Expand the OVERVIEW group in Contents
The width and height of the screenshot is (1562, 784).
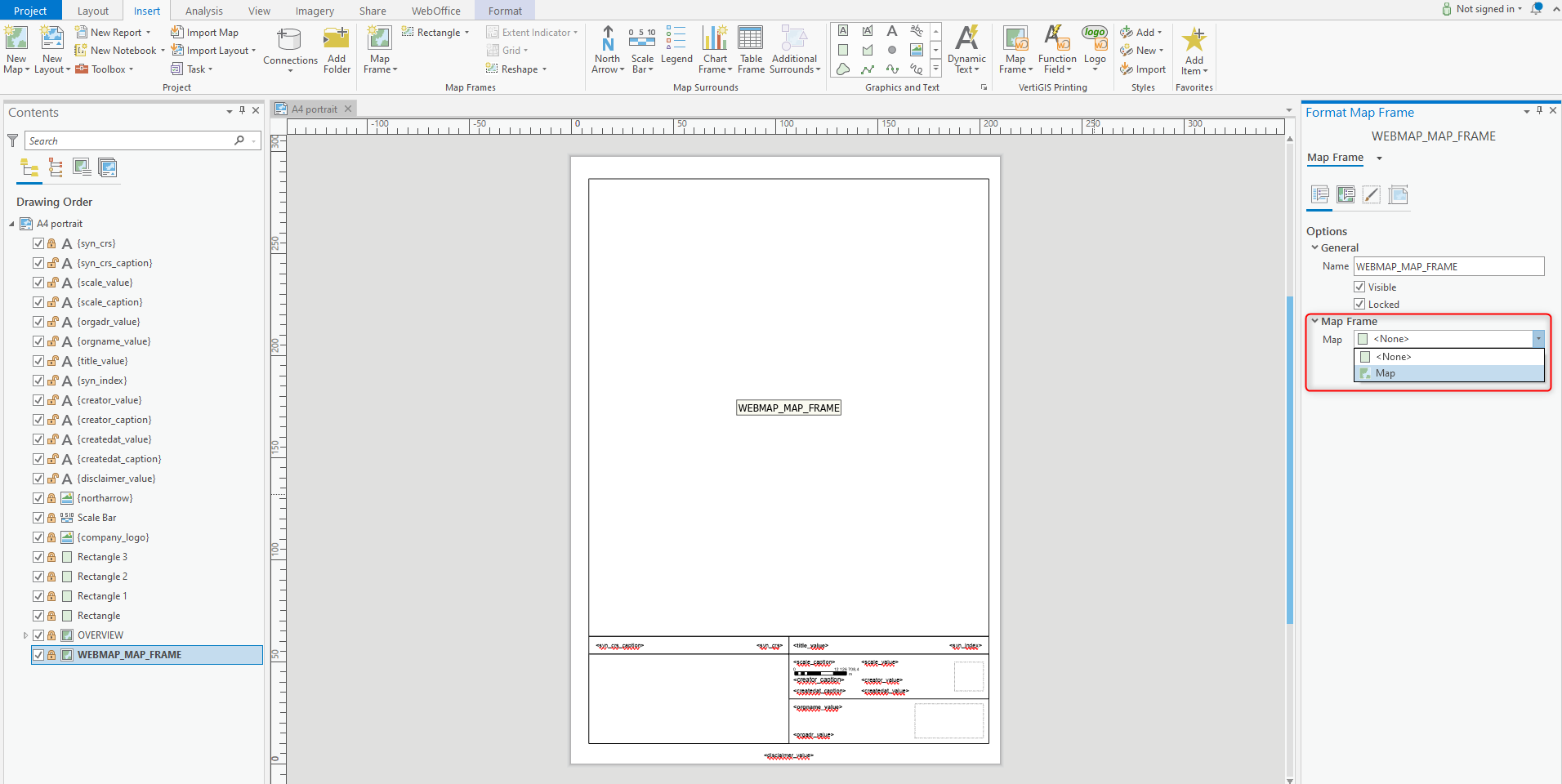pyautogui.click(x=25, y=635)
